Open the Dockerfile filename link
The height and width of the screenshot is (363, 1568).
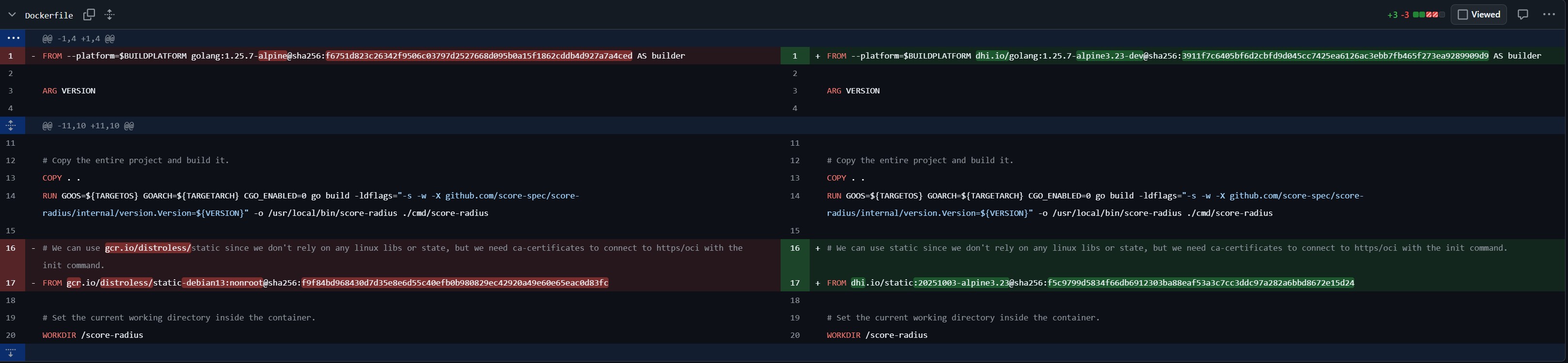tap(48, 15)
